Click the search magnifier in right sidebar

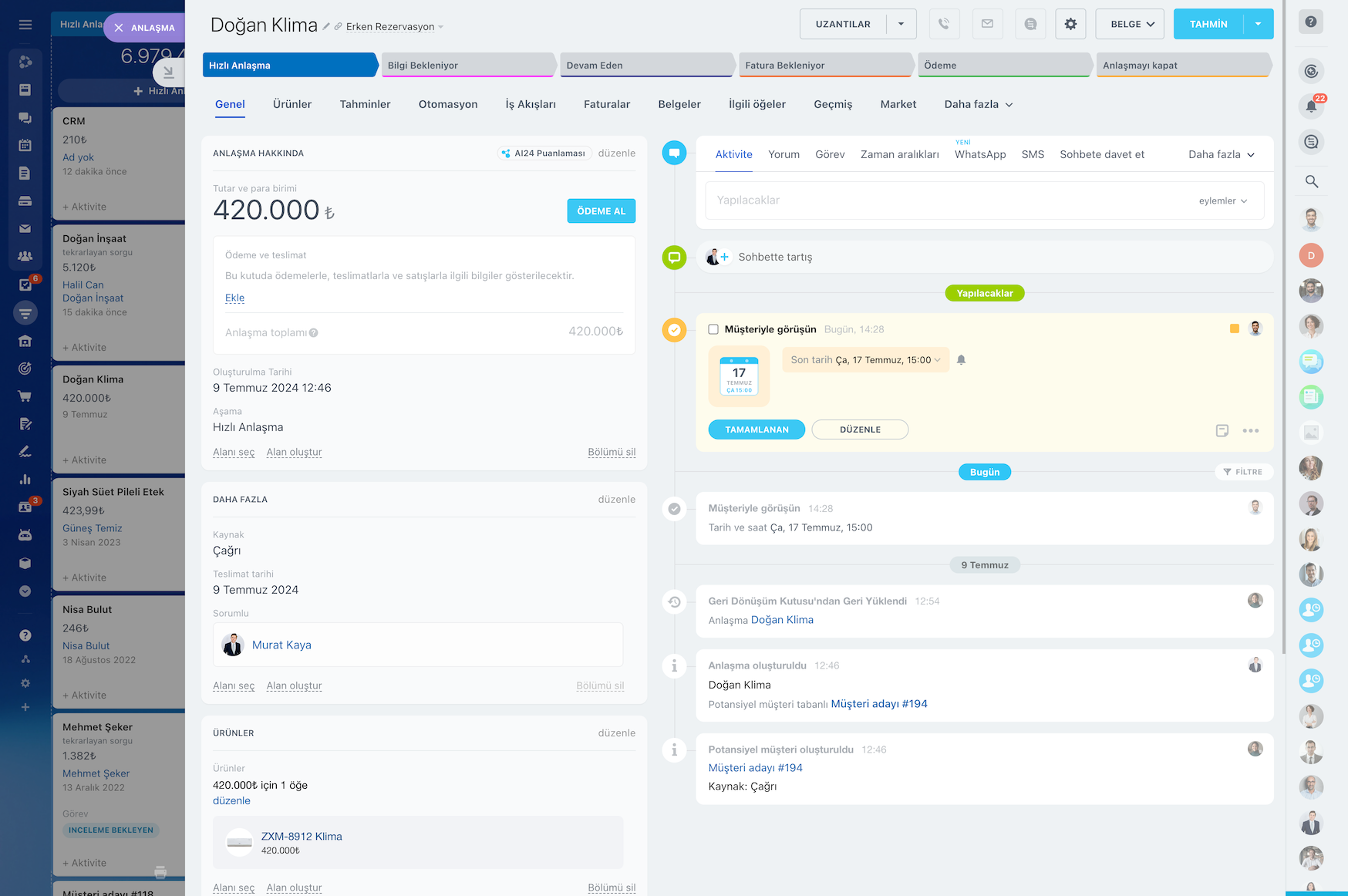(x=1311, y=182)
